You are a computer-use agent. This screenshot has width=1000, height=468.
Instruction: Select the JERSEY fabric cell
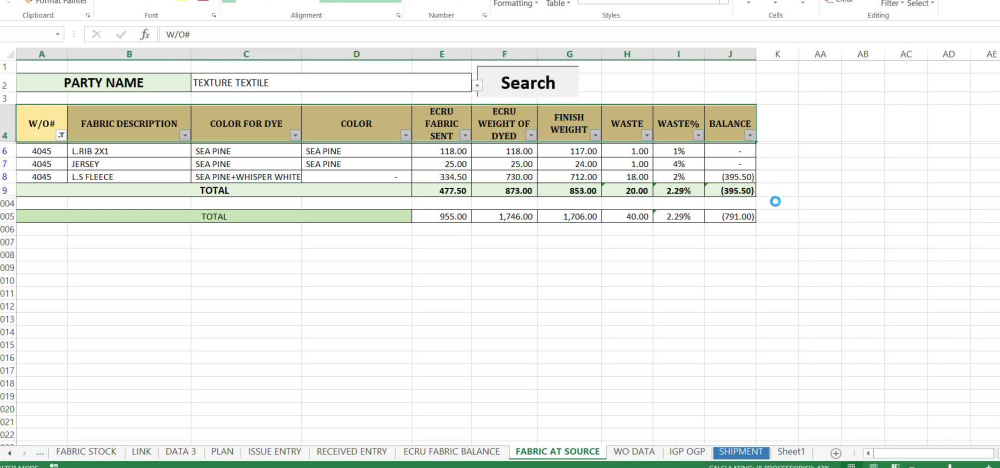pyautogui.click(x=129, y=164)
